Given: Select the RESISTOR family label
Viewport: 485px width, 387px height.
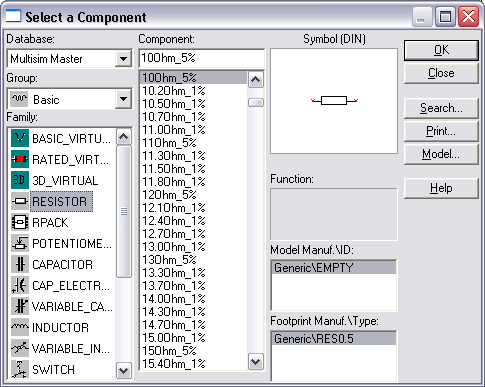Looking at the screenshot, I should point(61,201).
